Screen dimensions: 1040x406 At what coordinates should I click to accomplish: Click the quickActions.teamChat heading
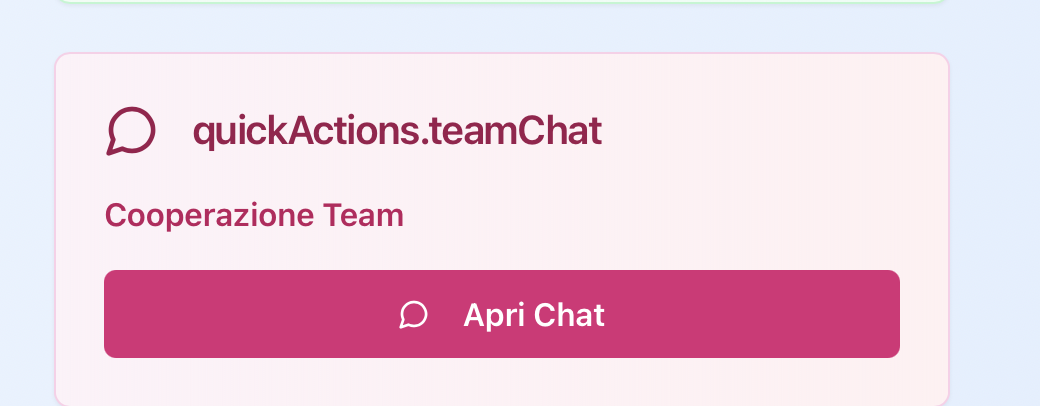click(x=397, y=131)
